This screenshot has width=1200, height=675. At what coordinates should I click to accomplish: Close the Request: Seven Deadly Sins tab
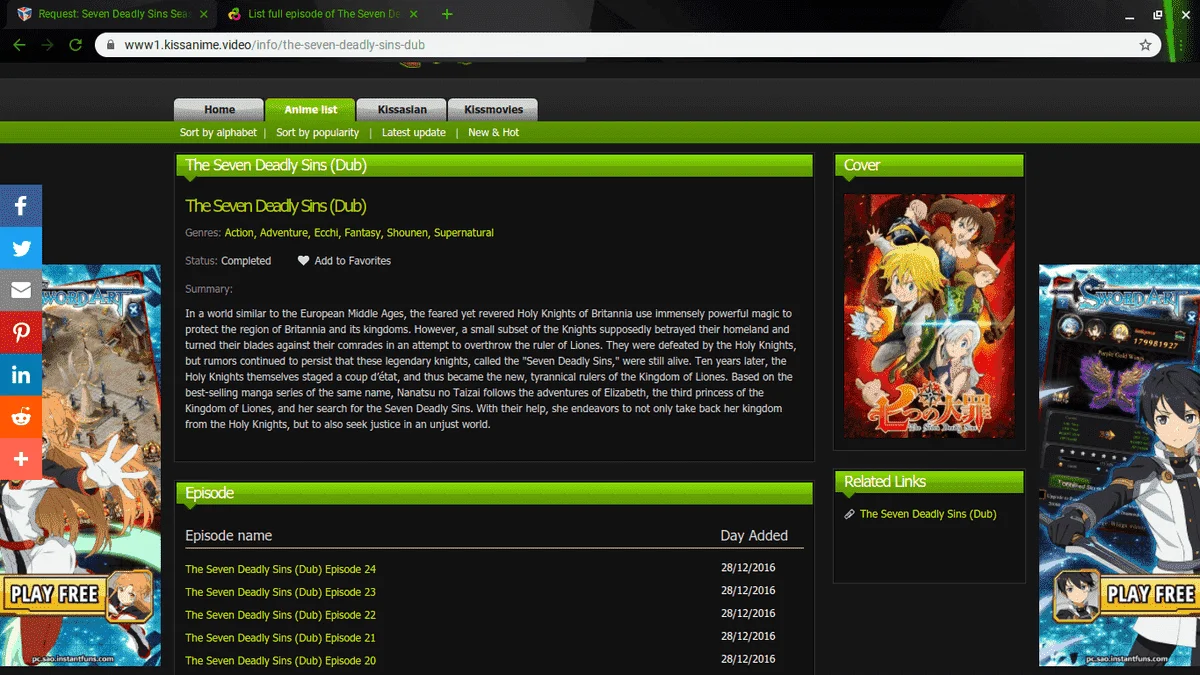[x=204, y=14]
